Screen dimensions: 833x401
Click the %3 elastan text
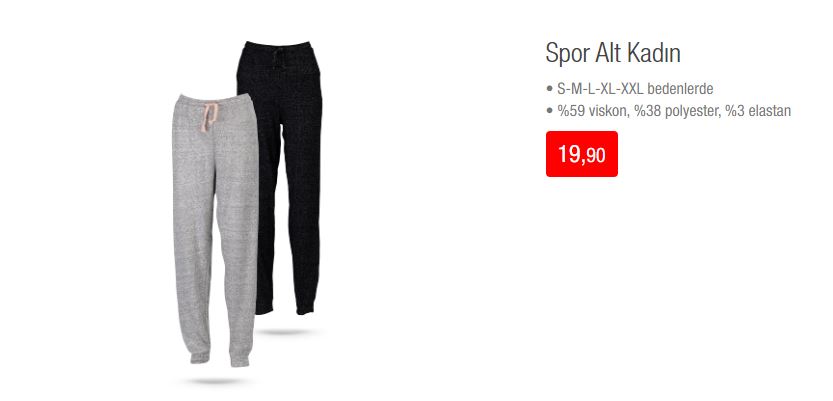pyautogui.click(x=758, y=111)
